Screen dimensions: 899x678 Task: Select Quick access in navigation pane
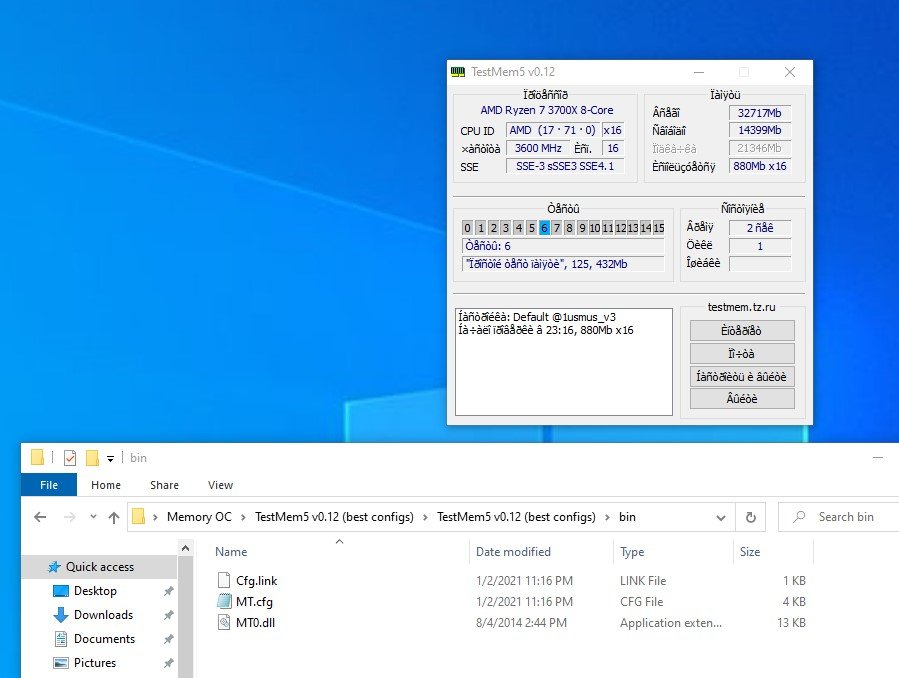100,567
